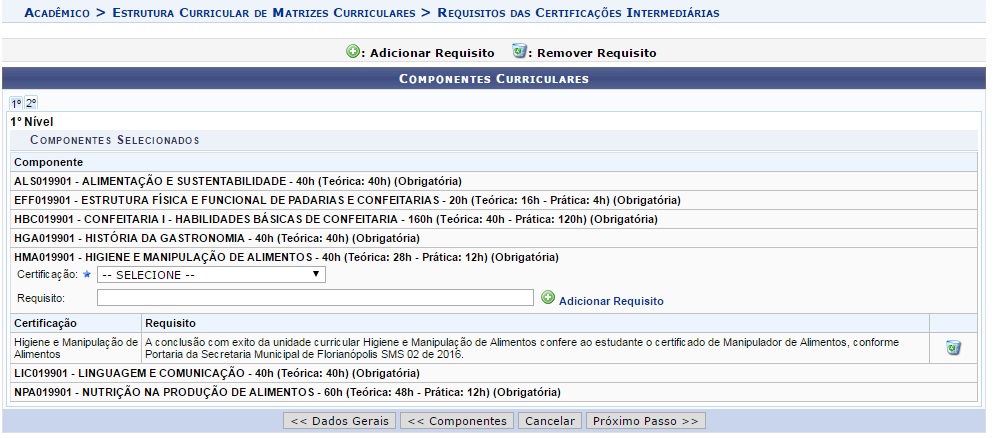Select the EFF019901 Estrutura Física e Funcional component
993x438 pixels.
point(346,200)
